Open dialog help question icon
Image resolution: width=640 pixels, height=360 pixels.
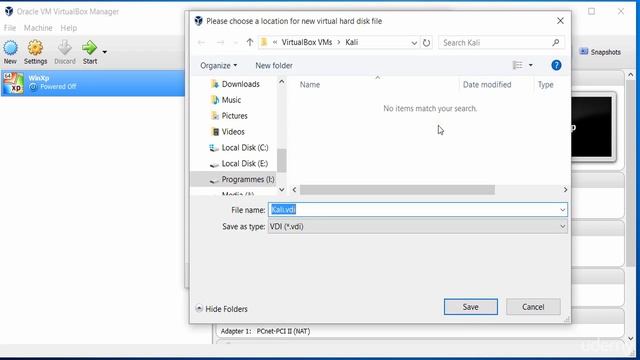[x=556, y=65]
